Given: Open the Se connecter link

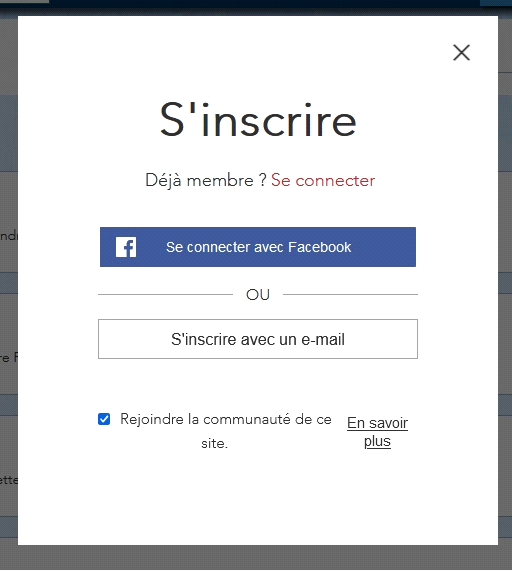Looking at the screenshot, I should pyautogui.click(x=323, y=180).
